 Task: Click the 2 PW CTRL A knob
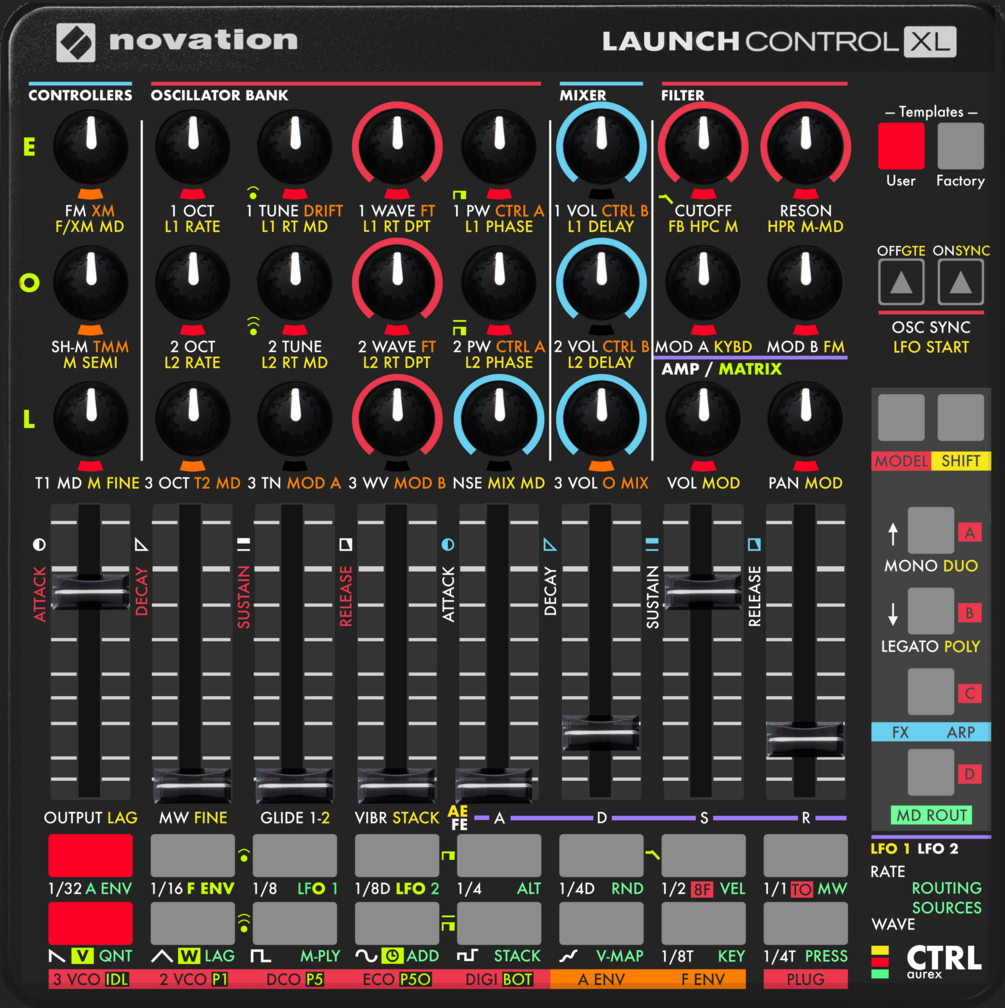pos(499,282)
